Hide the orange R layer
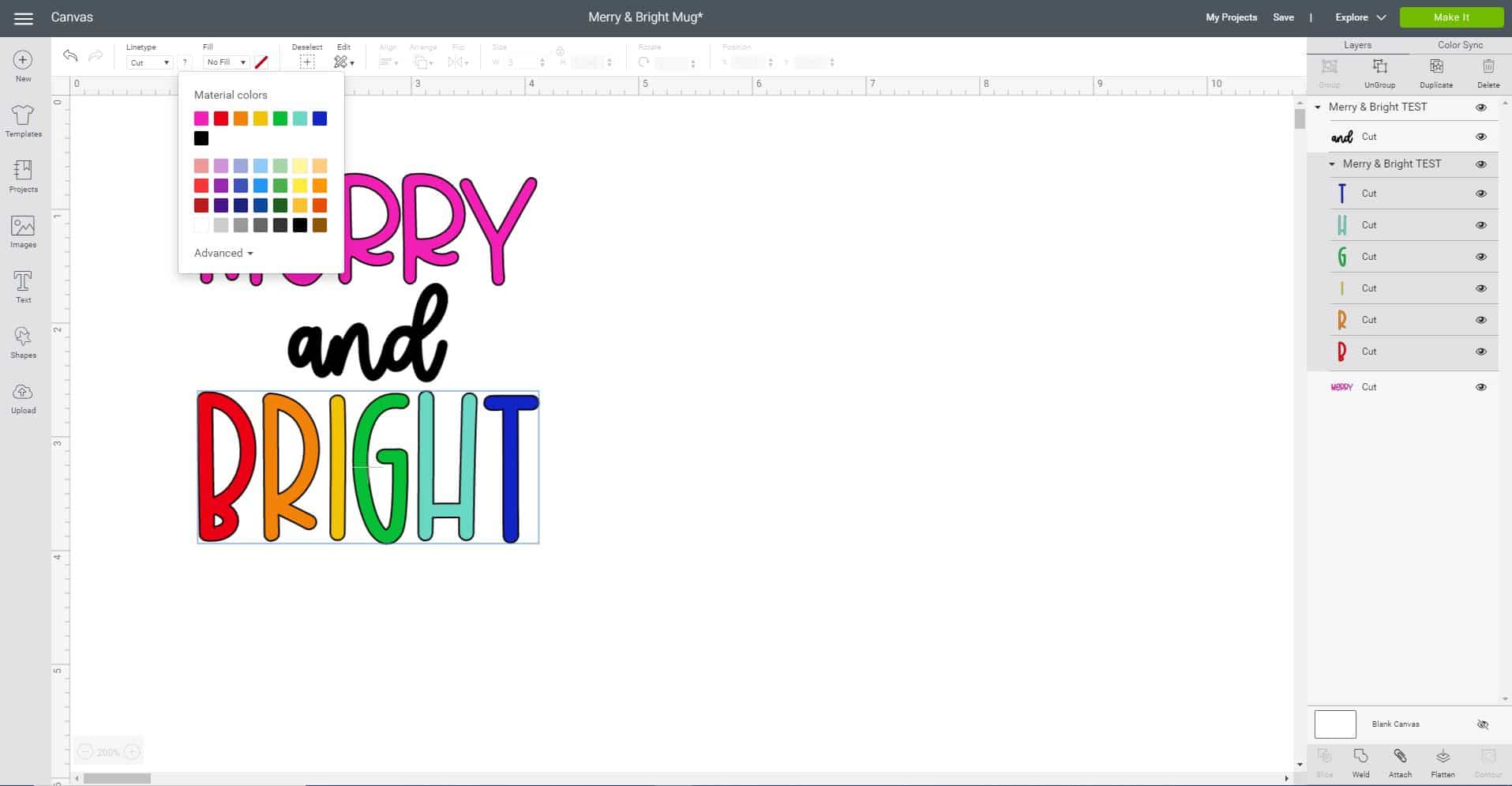The width and height of the screenshot is (1512, 786). [x=1481, y=320]
